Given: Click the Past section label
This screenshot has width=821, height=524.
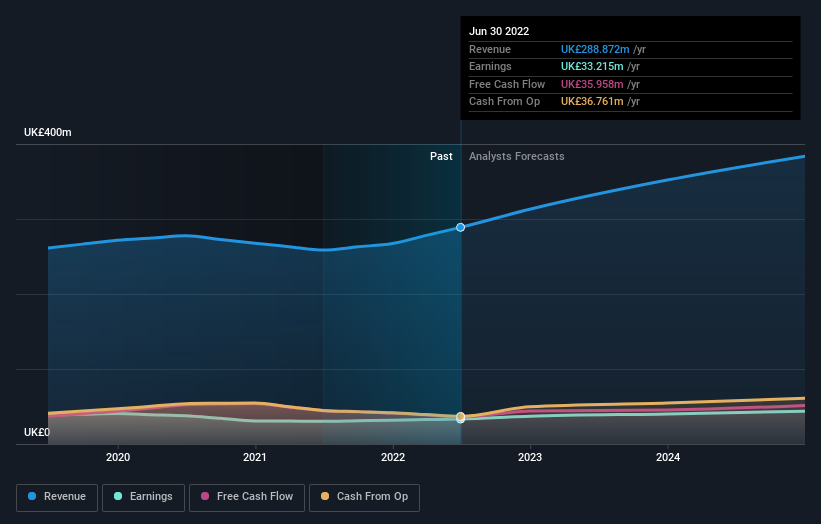Looking at the screenshot, I should (441, 157).
